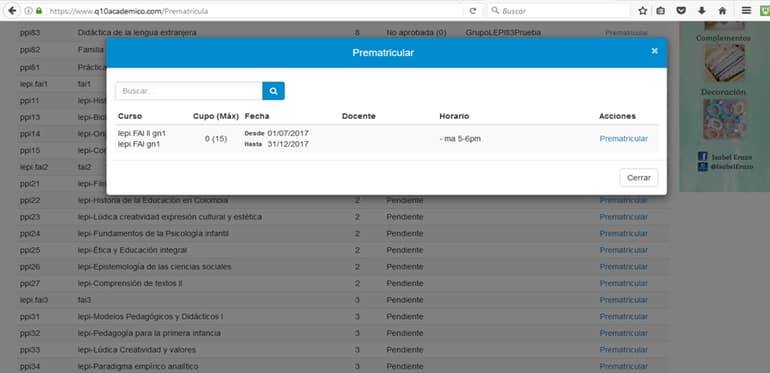
Task: Click the code iepi.fai3 in the table
Action: (34, 300)
